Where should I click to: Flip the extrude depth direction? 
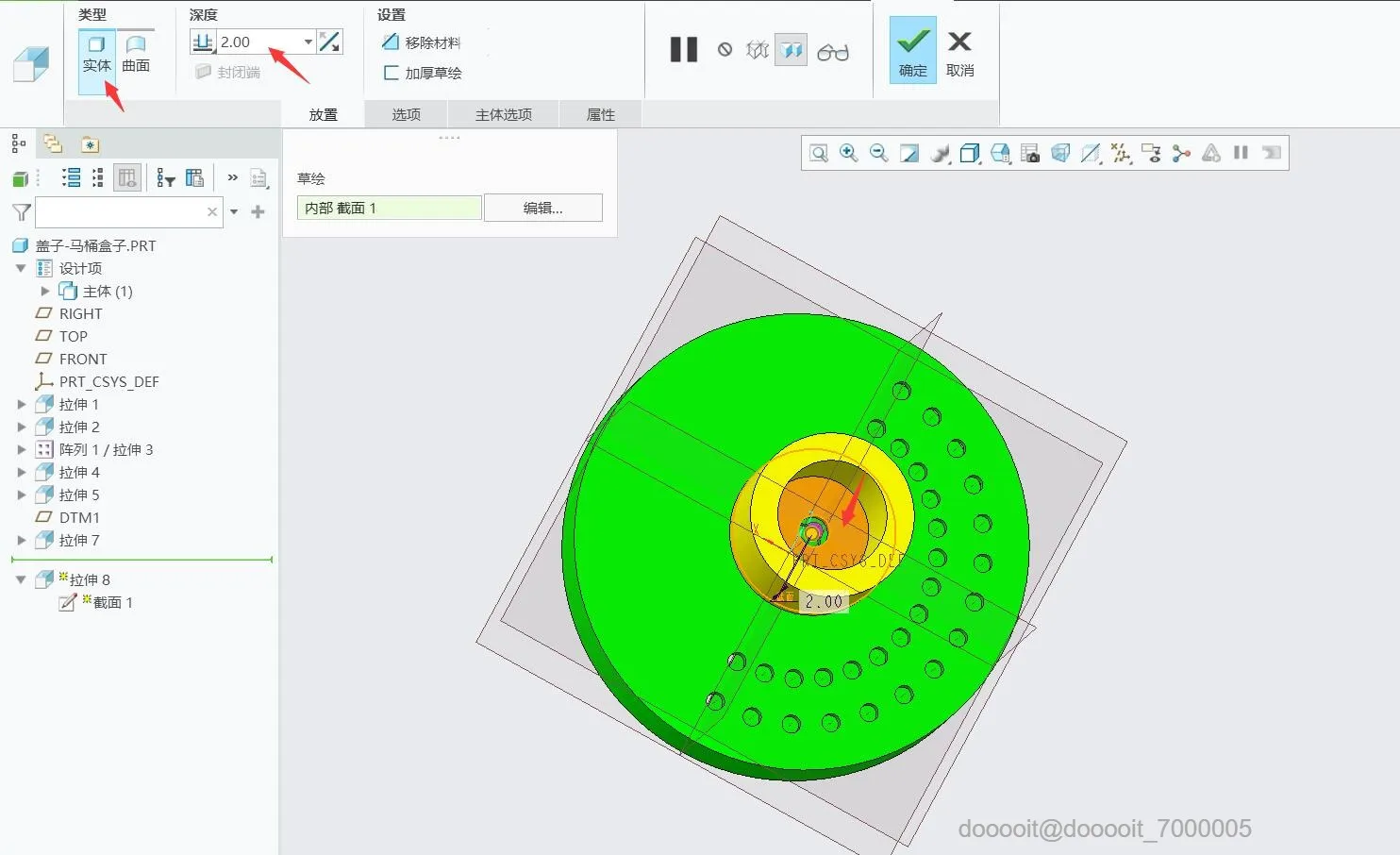329,42
